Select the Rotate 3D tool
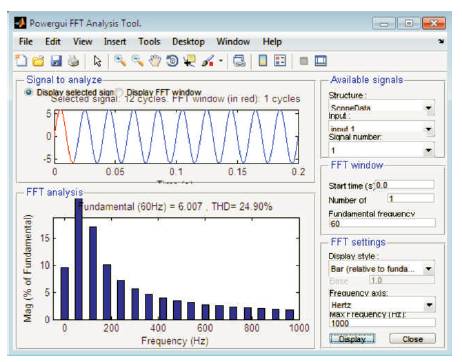Viewport: 462px width, 362px height. pos(172,61)
